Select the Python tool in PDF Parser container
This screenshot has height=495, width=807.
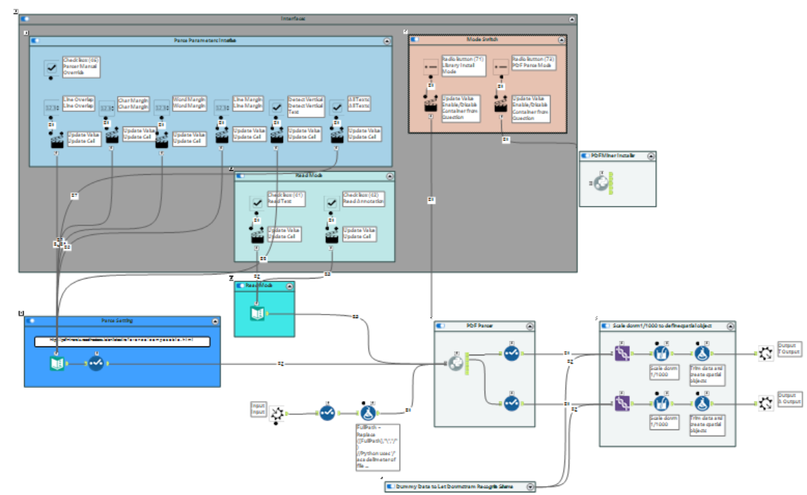455,363
